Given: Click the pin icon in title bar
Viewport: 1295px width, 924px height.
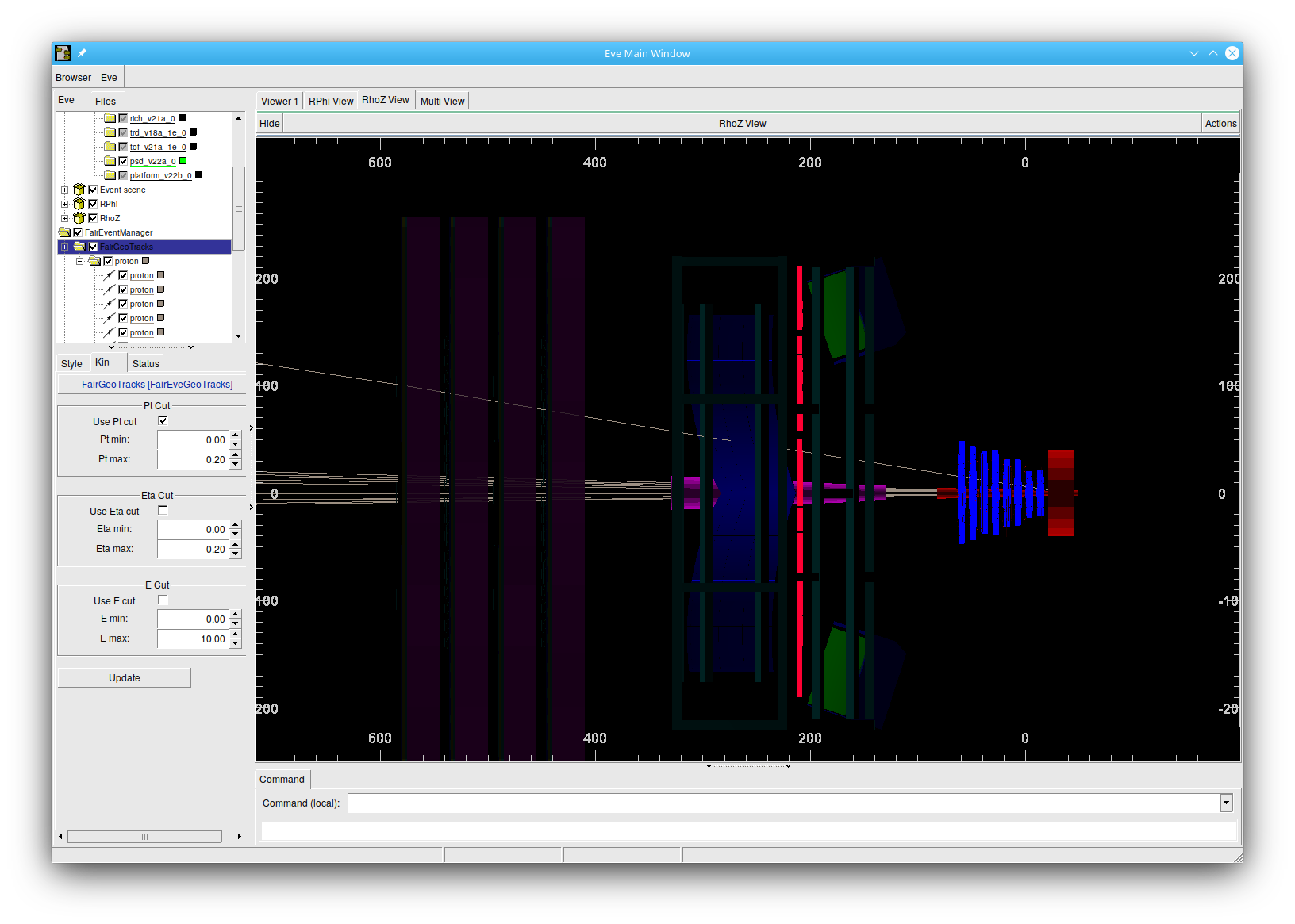Looking at the screenshot, I should coord(82,53).
